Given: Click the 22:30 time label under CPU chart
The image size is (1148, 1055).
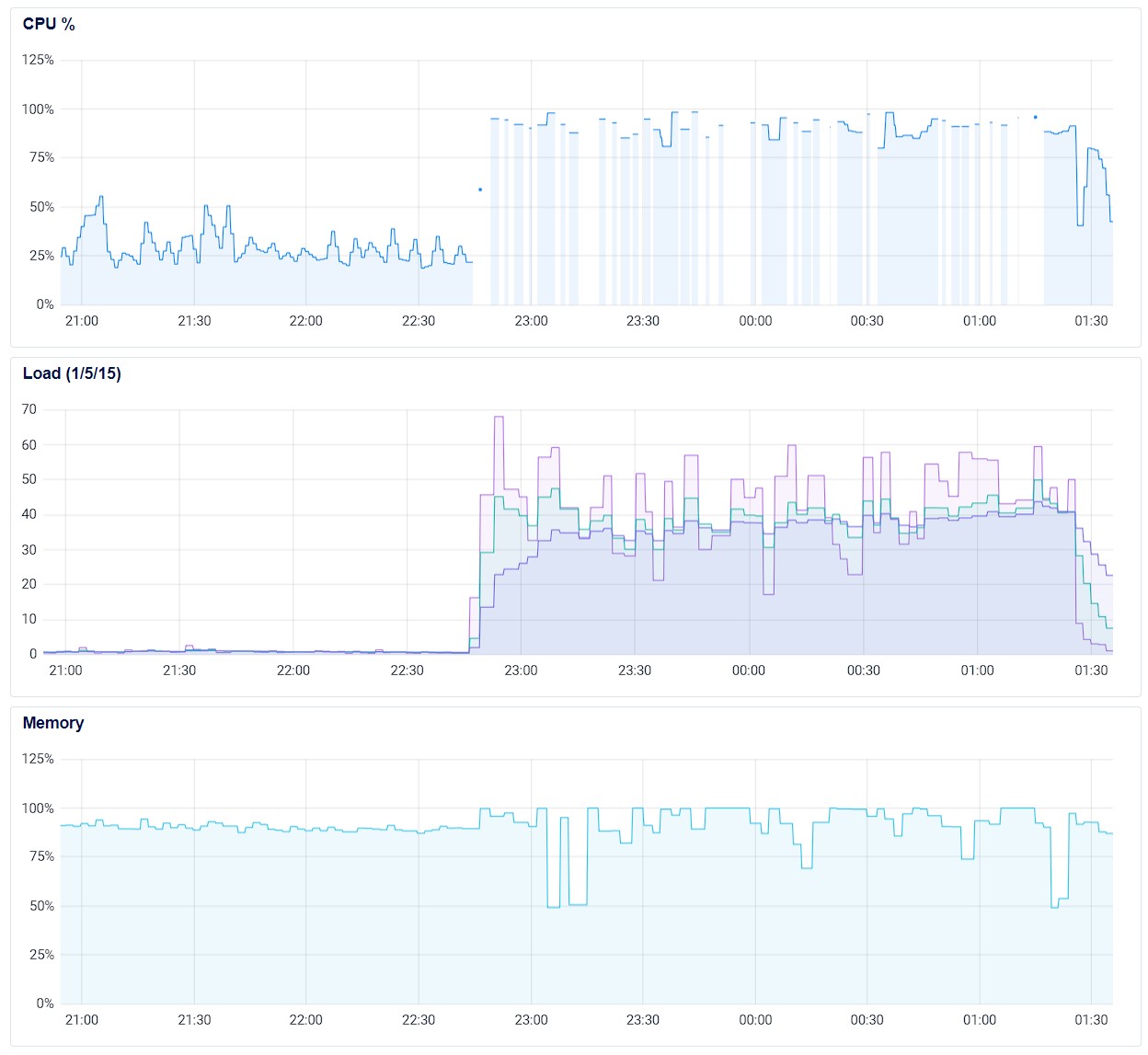Looking at the screenshot, I should [x=419, y=321].
